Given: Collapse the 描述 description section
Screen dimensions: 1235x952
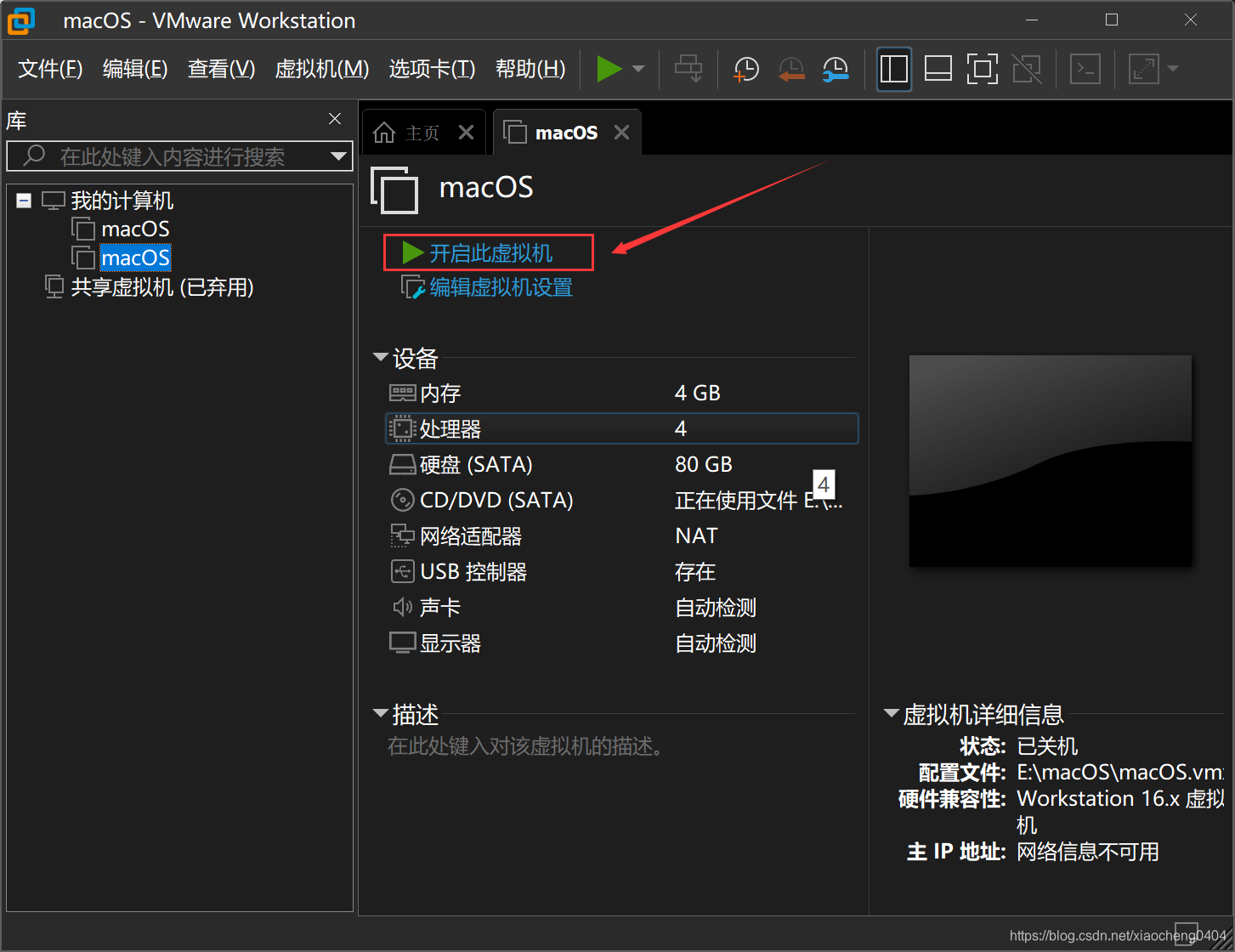Looking at the screenshot, I should (x=381, y=714).
